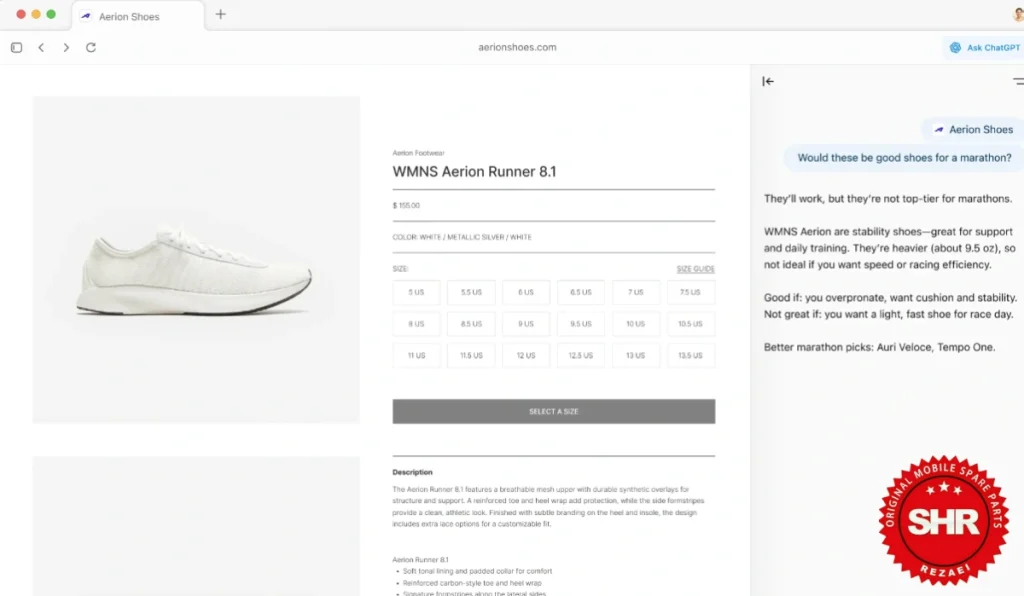1024x596 pixels.
Task: Choose size 9.5 US
Action: click(x=581, y=324)
